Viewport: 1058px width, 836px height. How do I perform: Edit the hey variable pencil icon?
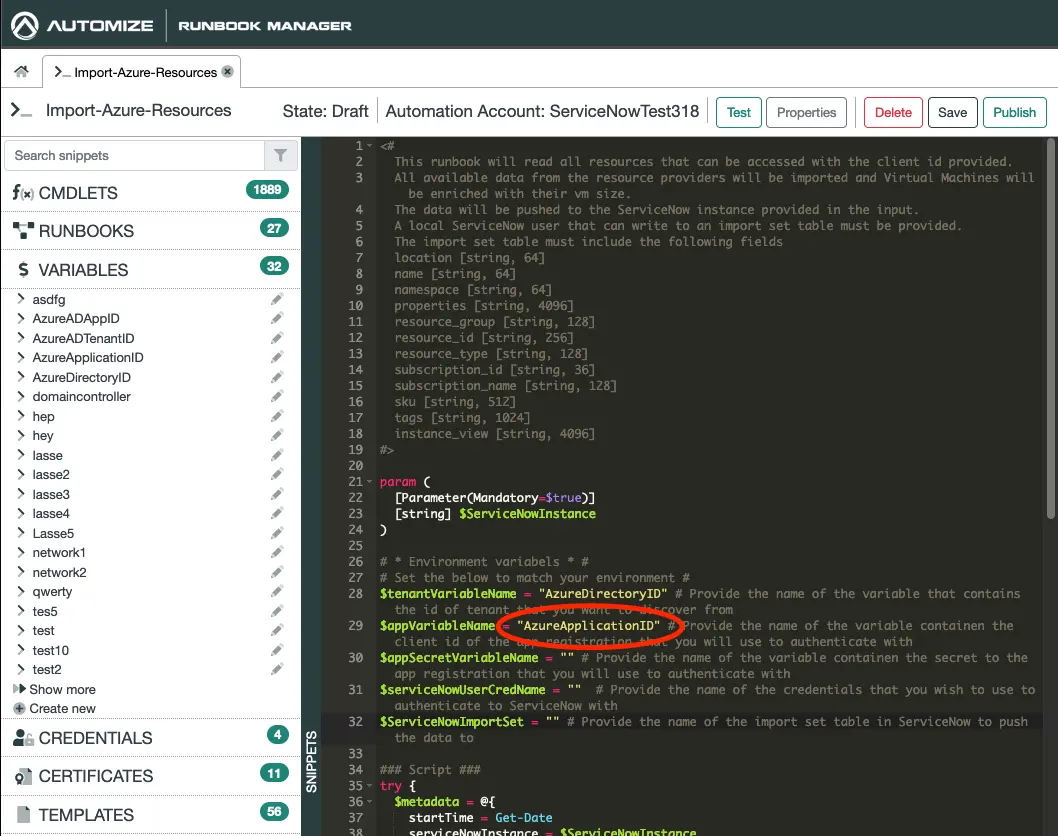pos(277,436)
